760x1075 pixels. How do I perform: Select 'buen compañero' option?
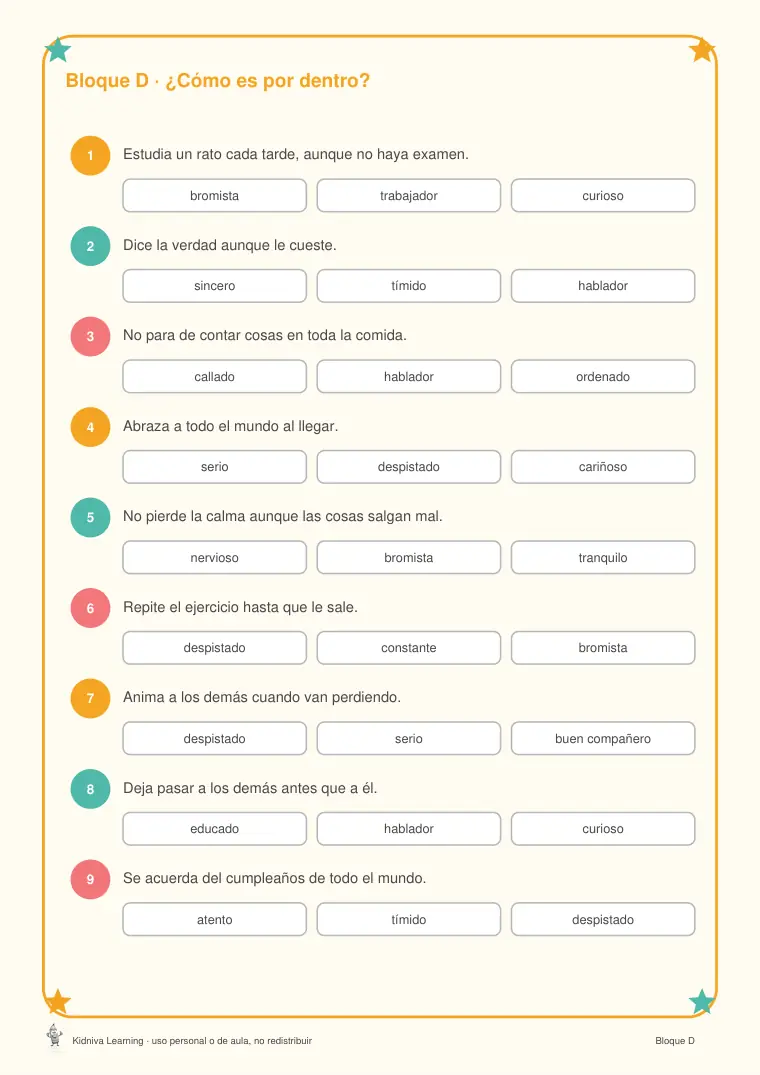point(603,738)
